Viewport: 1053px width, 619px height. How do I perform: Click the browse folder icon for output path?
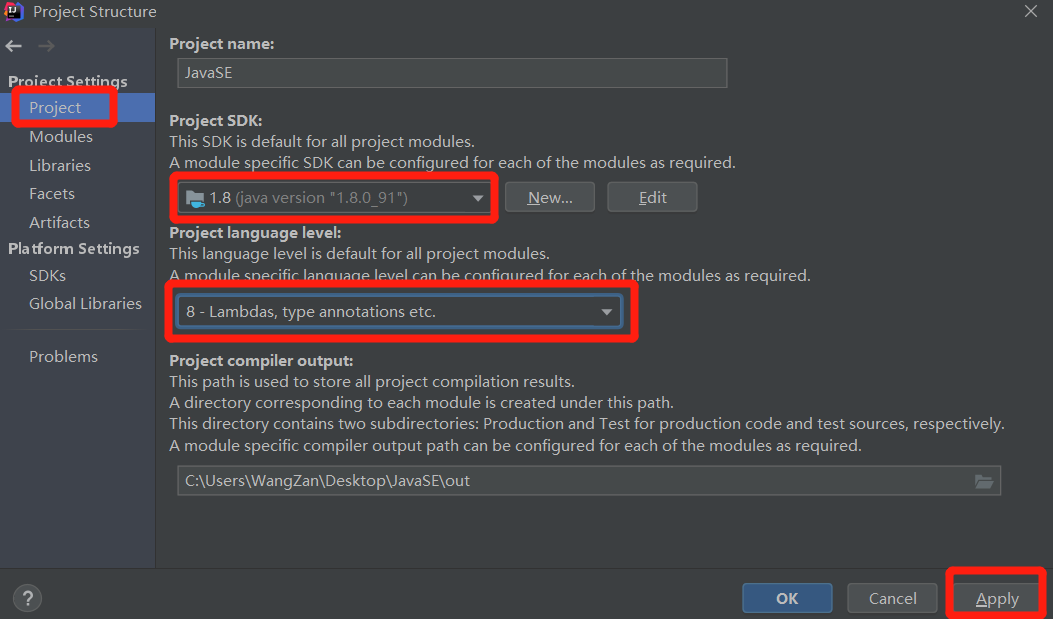pos(984,481)
